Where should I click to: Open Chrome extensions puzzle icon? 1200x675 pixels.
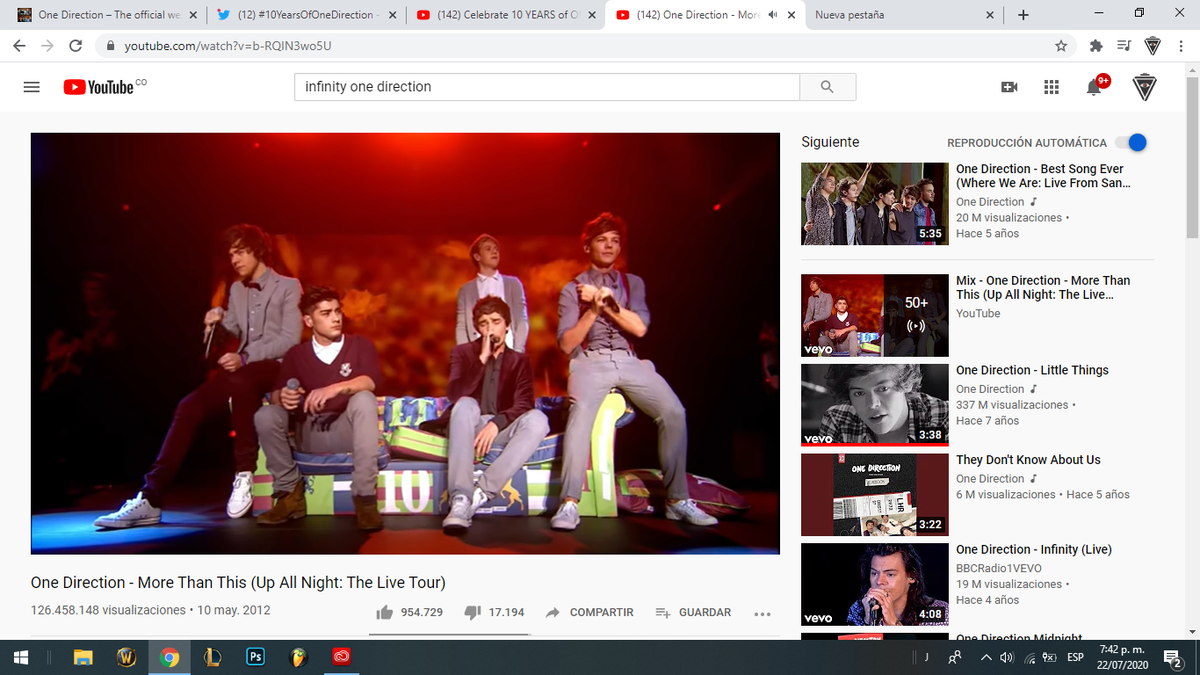1095,46
